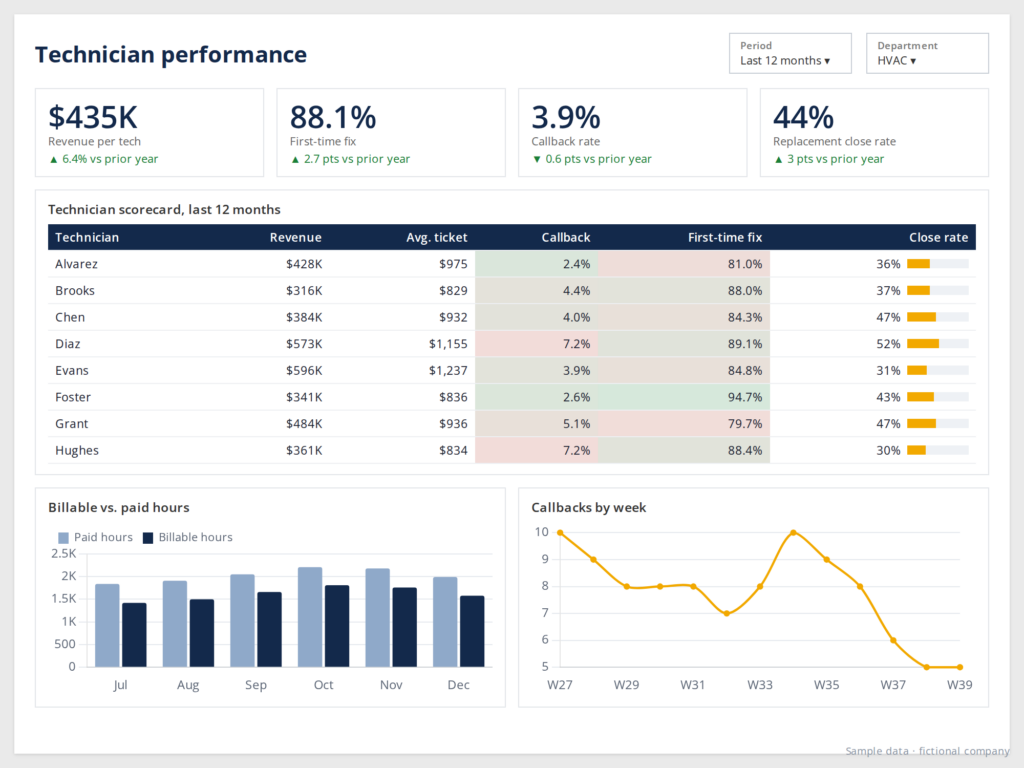Click the Billable vs. paid hours heading
Image resolution: width=1024 pixels, height=768 pixels.
point(119,507)
